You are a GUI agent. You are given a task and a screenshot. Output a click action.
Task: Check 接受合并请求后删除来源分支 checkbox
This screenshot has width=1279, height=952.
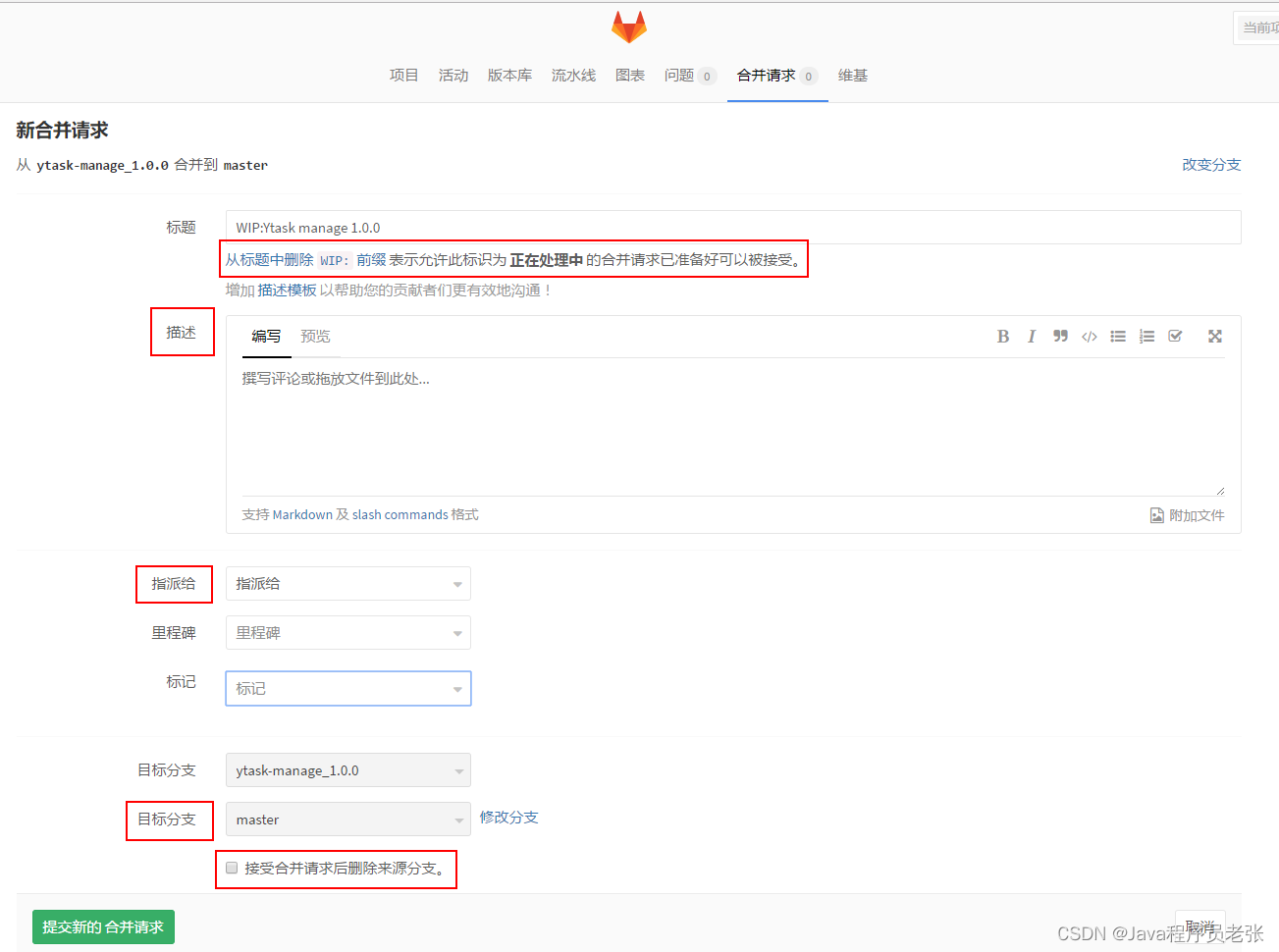point(232,868)
